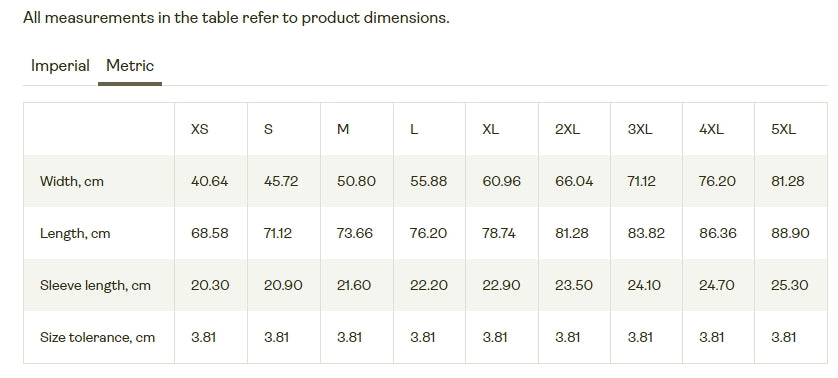
Task: Click the 4XL sleeve length value 24.70
Action: click(x=717, y=285)
